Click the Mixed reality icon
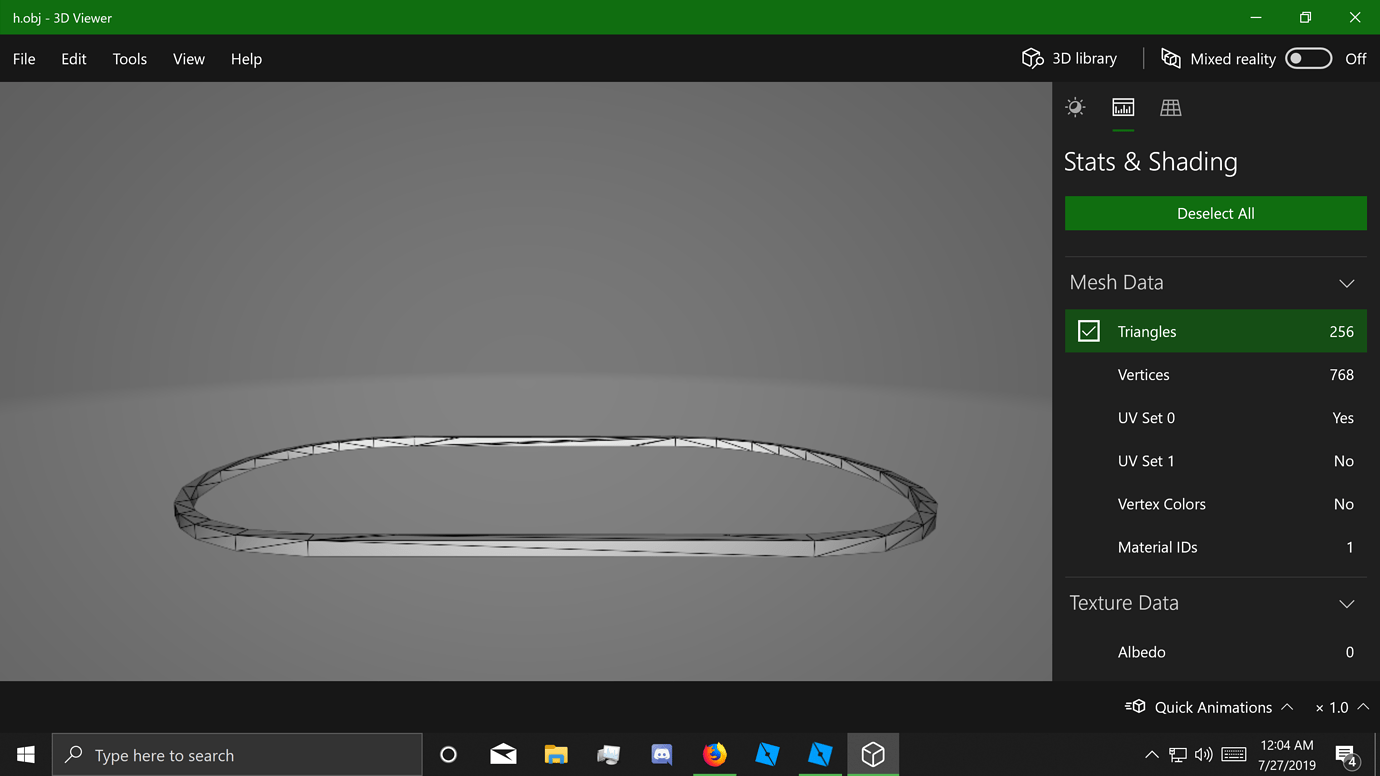This screenshot has width=1380, height=776. [x=1170, y=58]
